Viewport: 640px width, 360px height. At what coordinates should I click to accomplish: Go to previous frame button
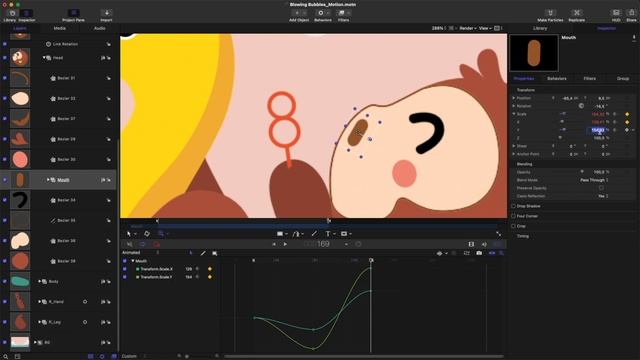coord(274,244)
